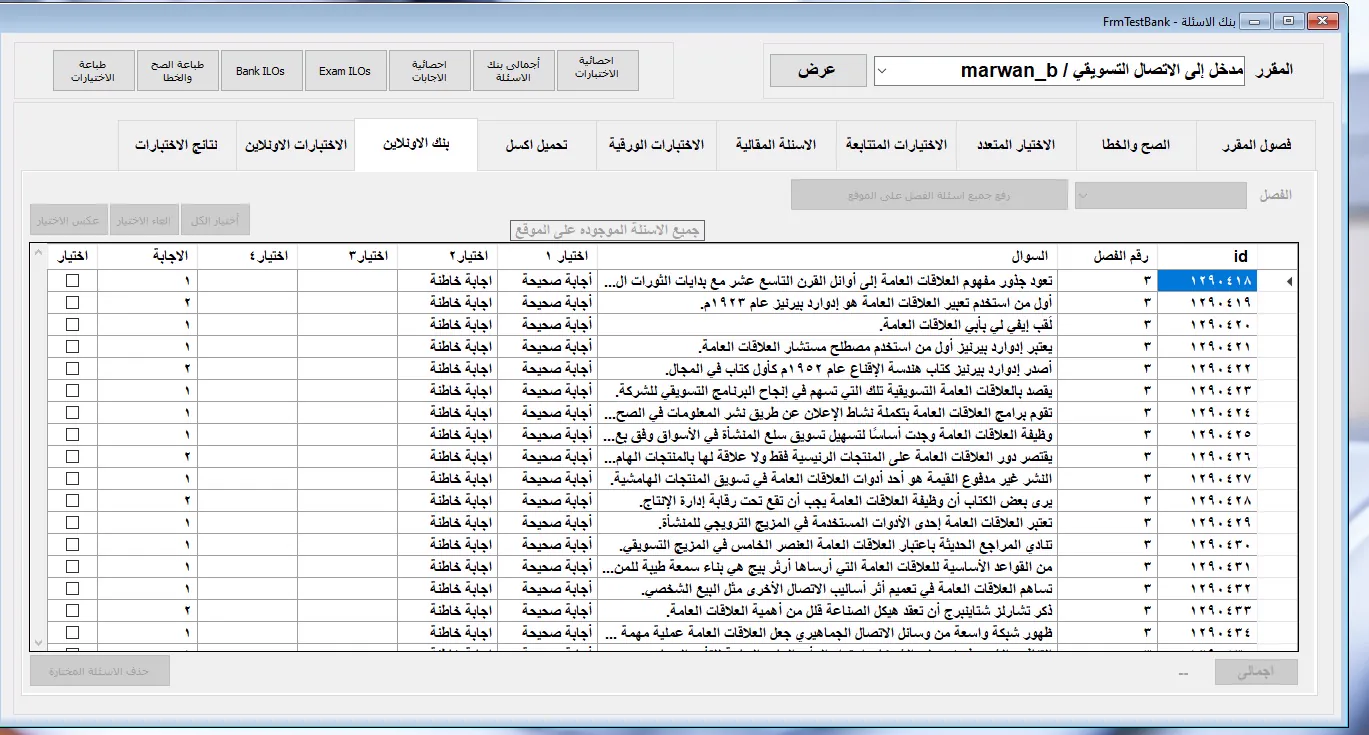This screenshot has height=735, width=1369.
Task: Click the اجمالى total button
Action: click(x=1256, y=673)
